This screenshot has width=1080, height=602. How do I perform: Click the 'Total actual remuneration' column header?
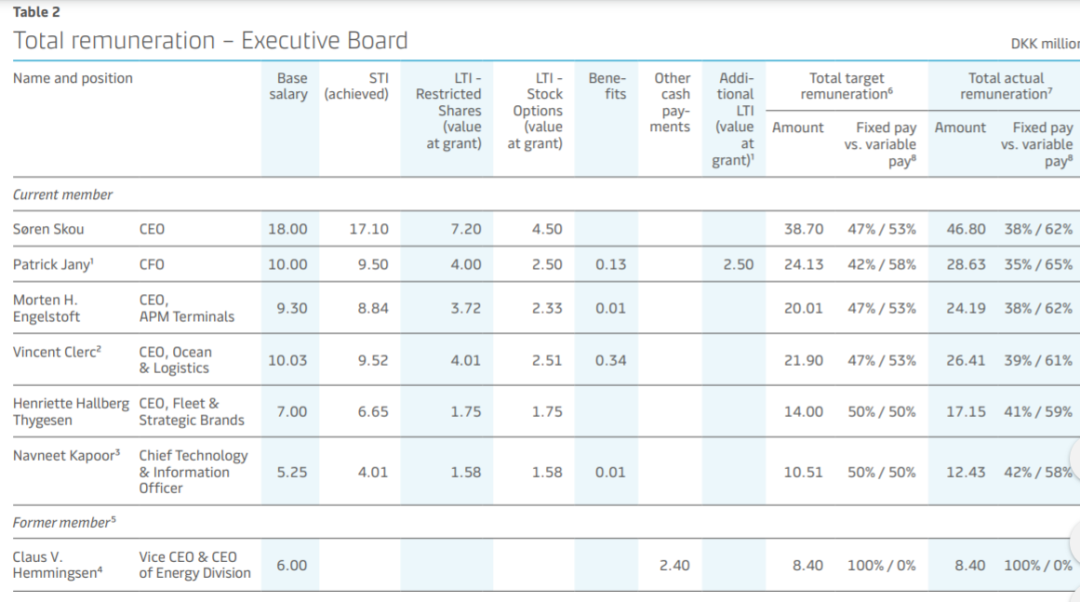point(1004,86)
